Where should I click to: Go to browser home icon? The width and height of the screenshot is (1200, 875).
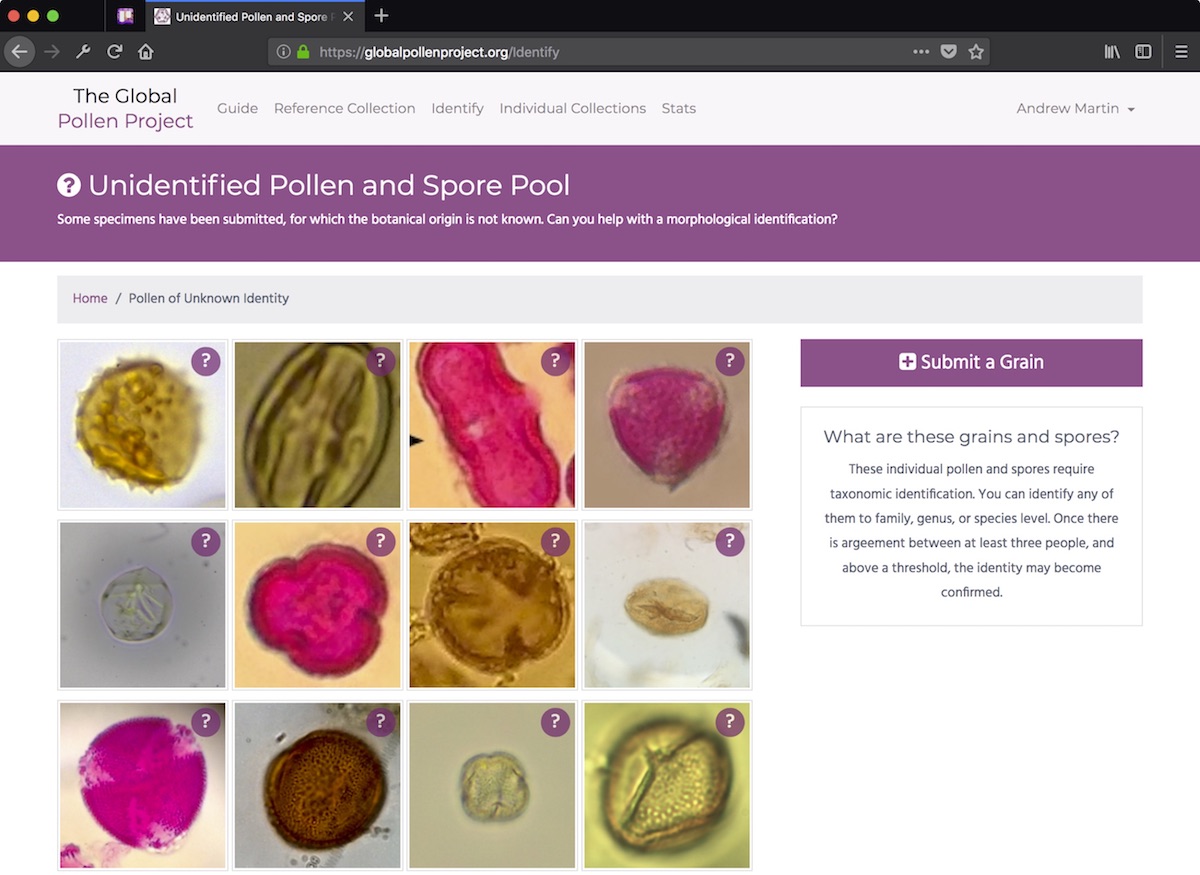click(146, 52)
